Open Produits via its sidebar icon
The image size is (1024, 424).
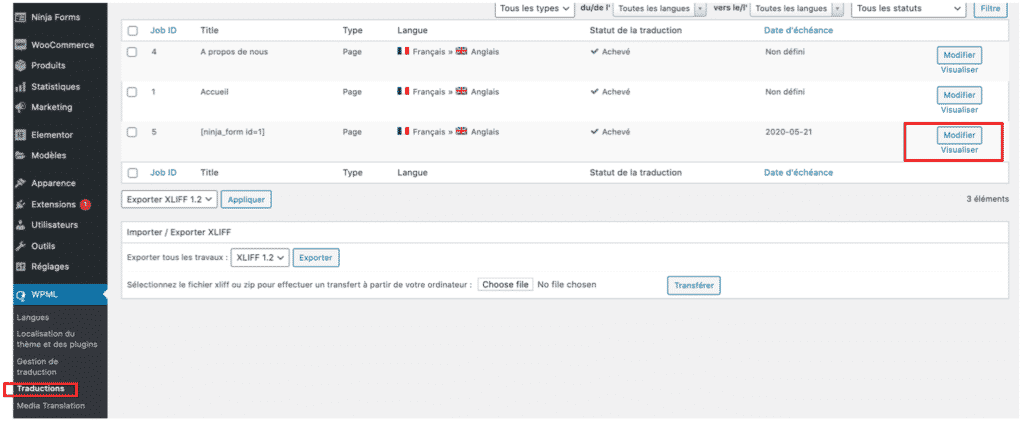[20, 66]
